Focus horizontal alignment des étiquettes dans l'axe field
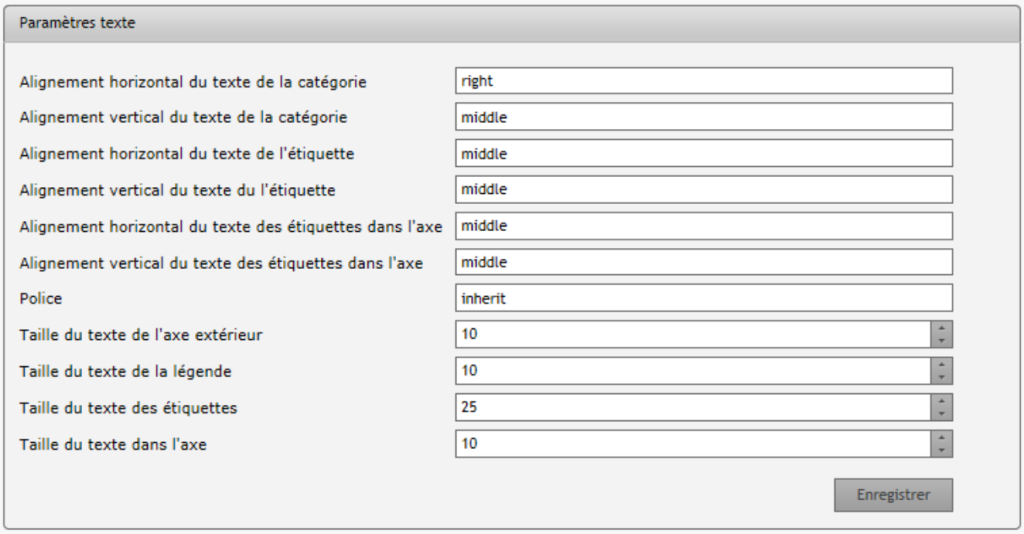This screenshot has width=1024, height=534. coord(703,226)
